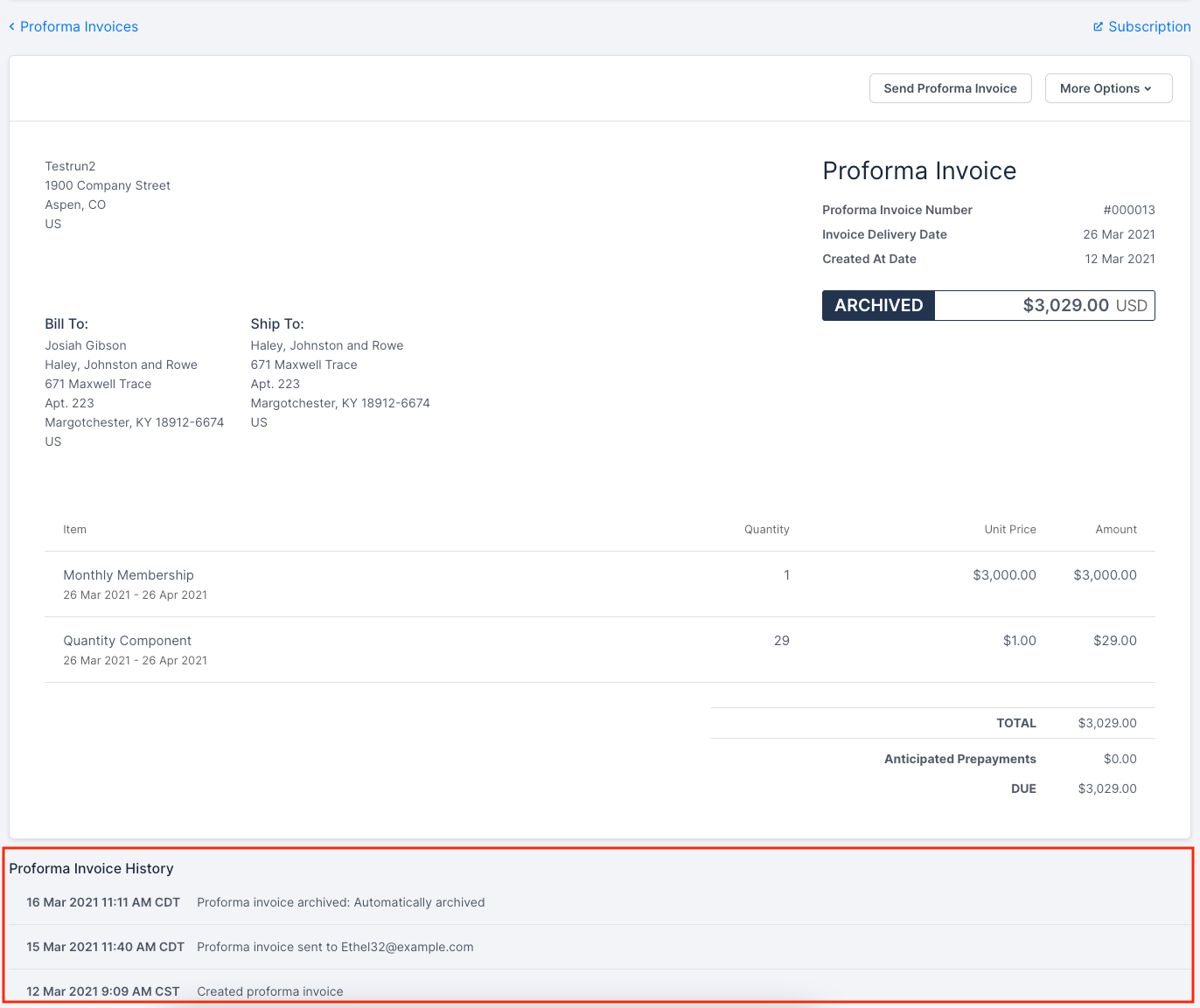Click the automatically archived history entry

pos(340,902)
